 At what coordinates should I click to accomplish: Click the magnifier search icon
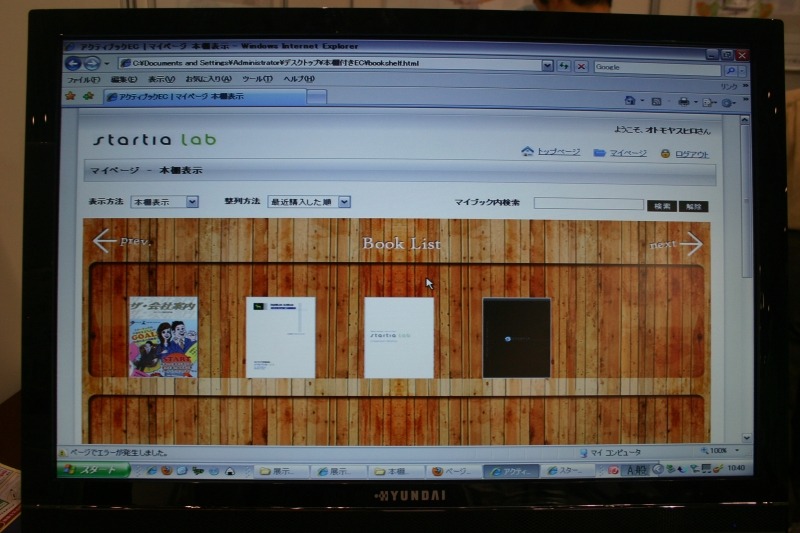(x=730, y=71)
